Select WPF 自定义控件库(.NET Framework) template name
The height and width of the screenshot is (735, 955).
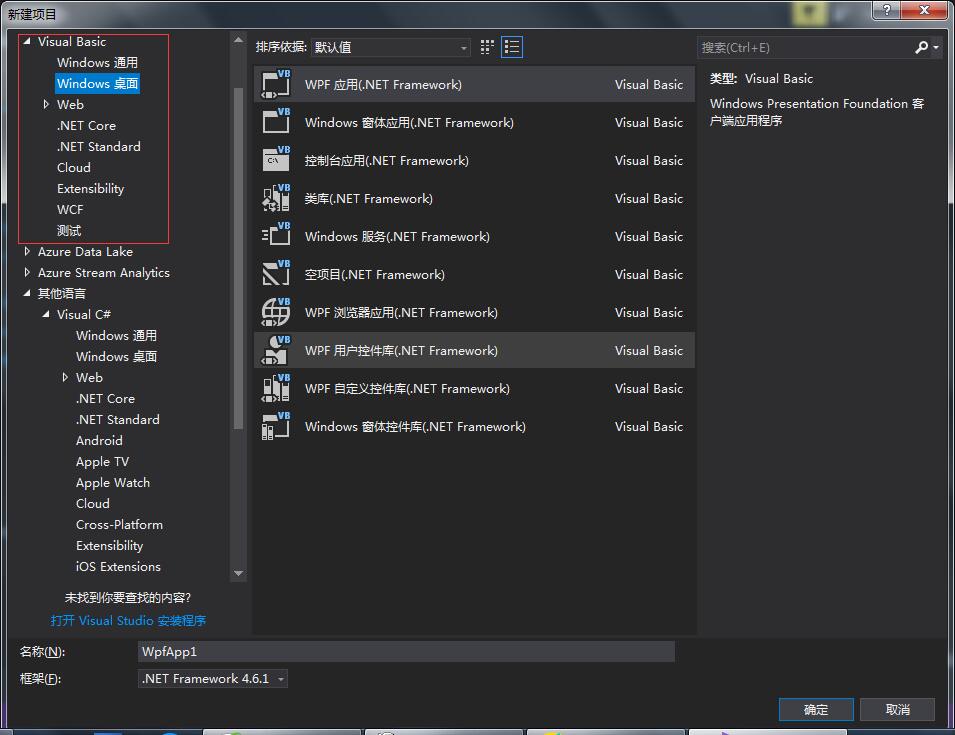pyautogui.click(x=407, y=389)
